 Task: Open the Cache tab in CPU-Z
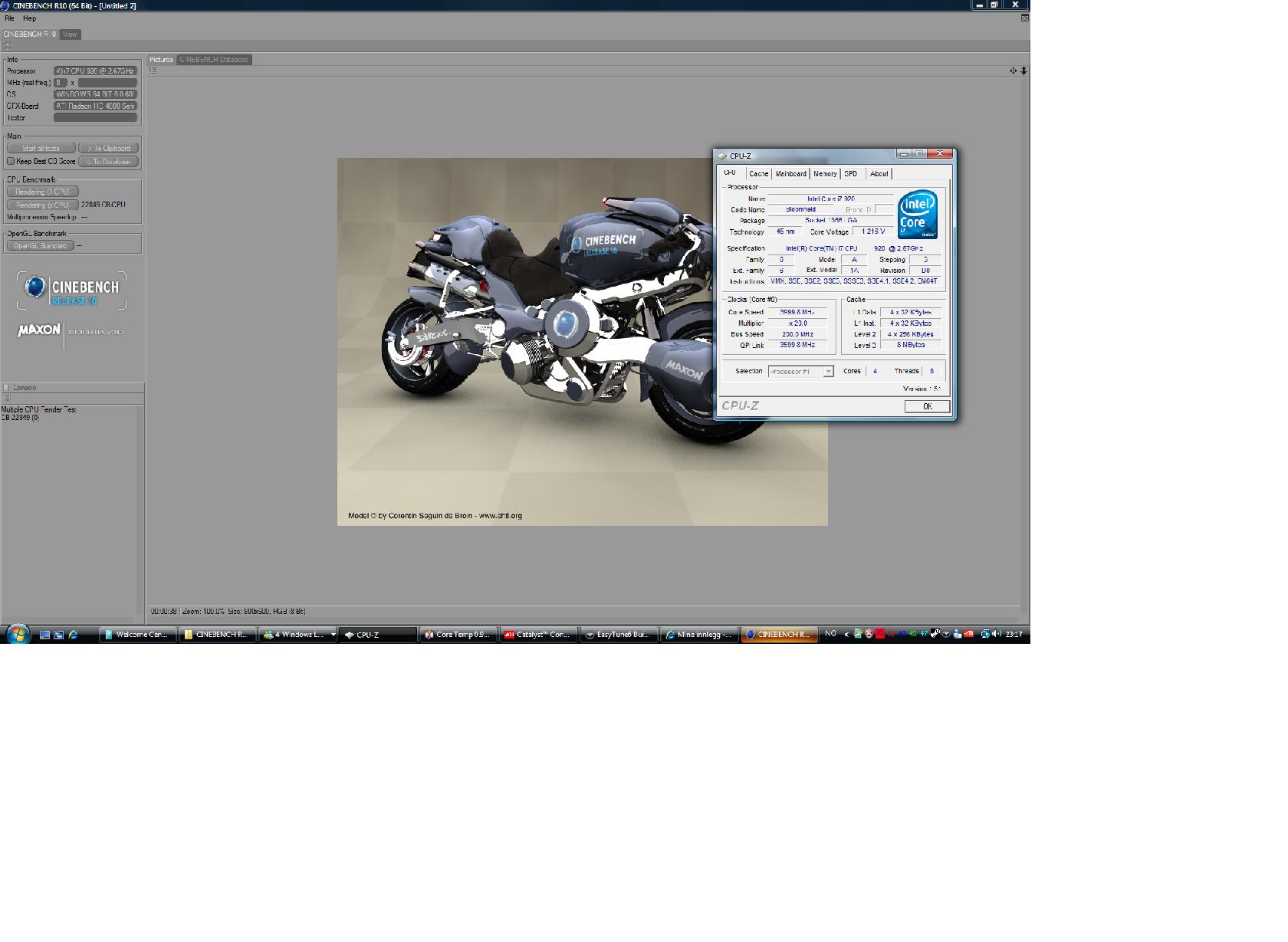[758, 174]
